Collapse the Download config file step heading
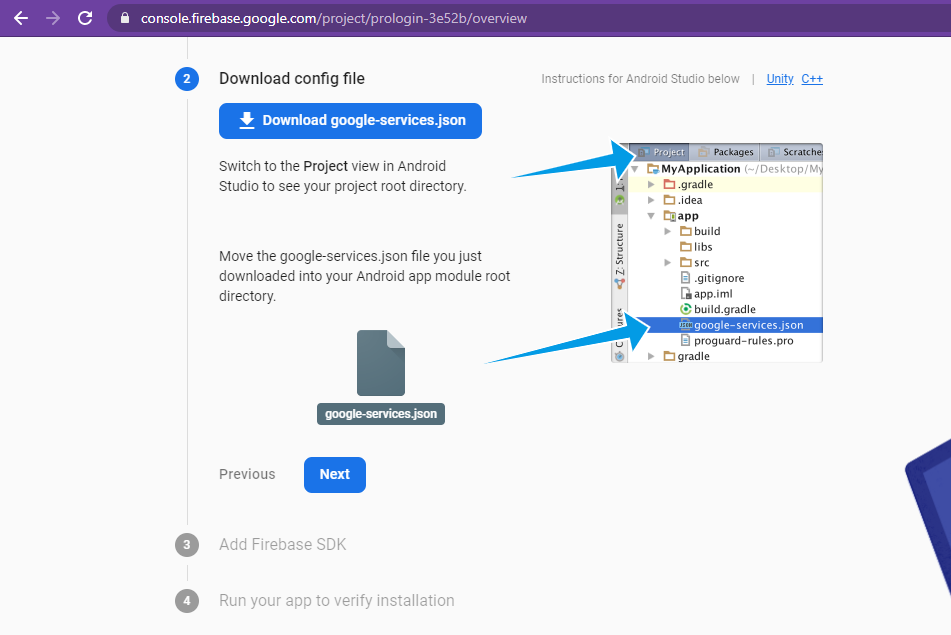 [x=292, y=79]
